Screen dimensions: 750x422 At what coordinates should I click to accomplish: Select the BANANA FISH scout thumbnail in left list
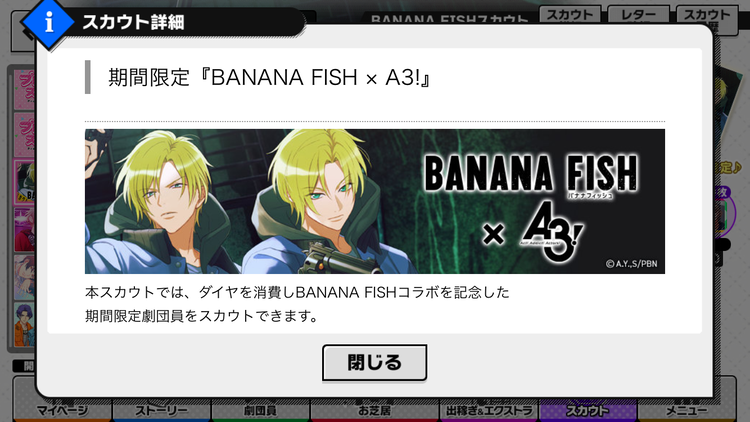24,182
